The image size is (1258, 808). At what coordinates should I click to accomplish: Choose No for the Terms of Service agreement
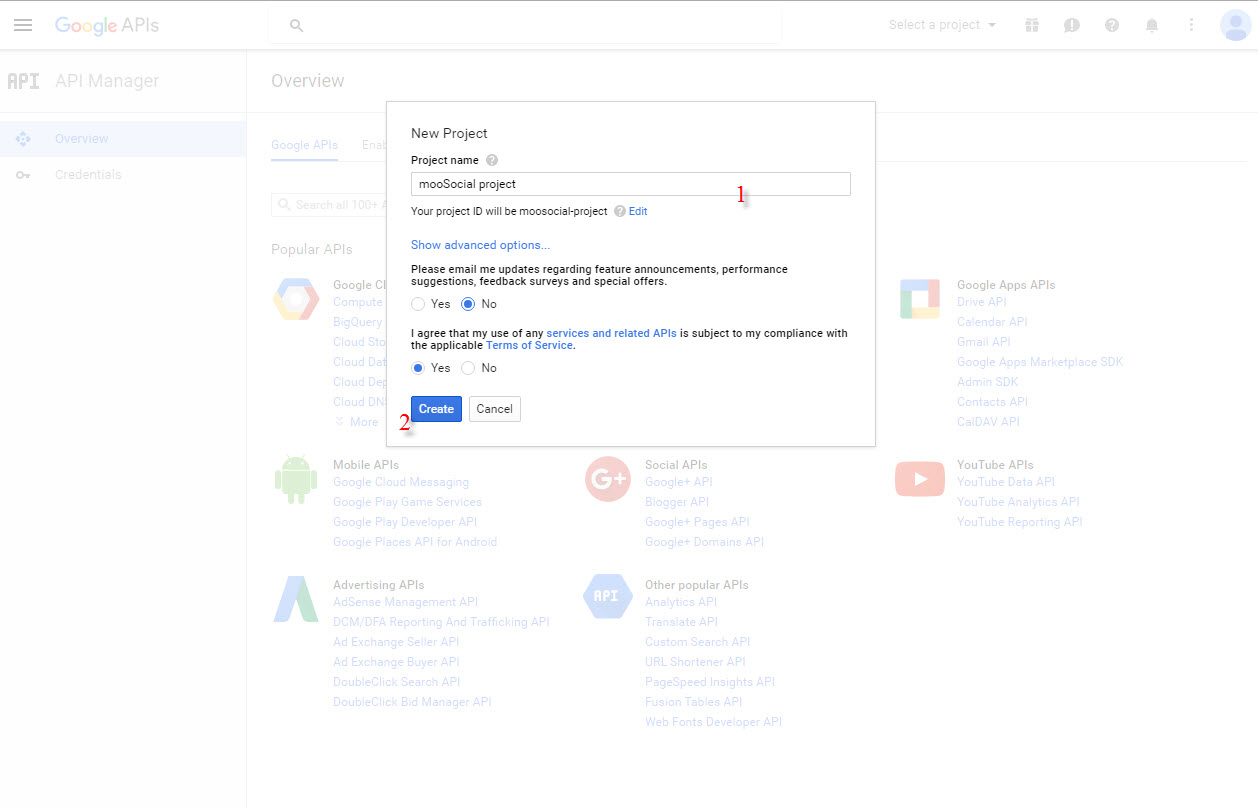(467, 368)
